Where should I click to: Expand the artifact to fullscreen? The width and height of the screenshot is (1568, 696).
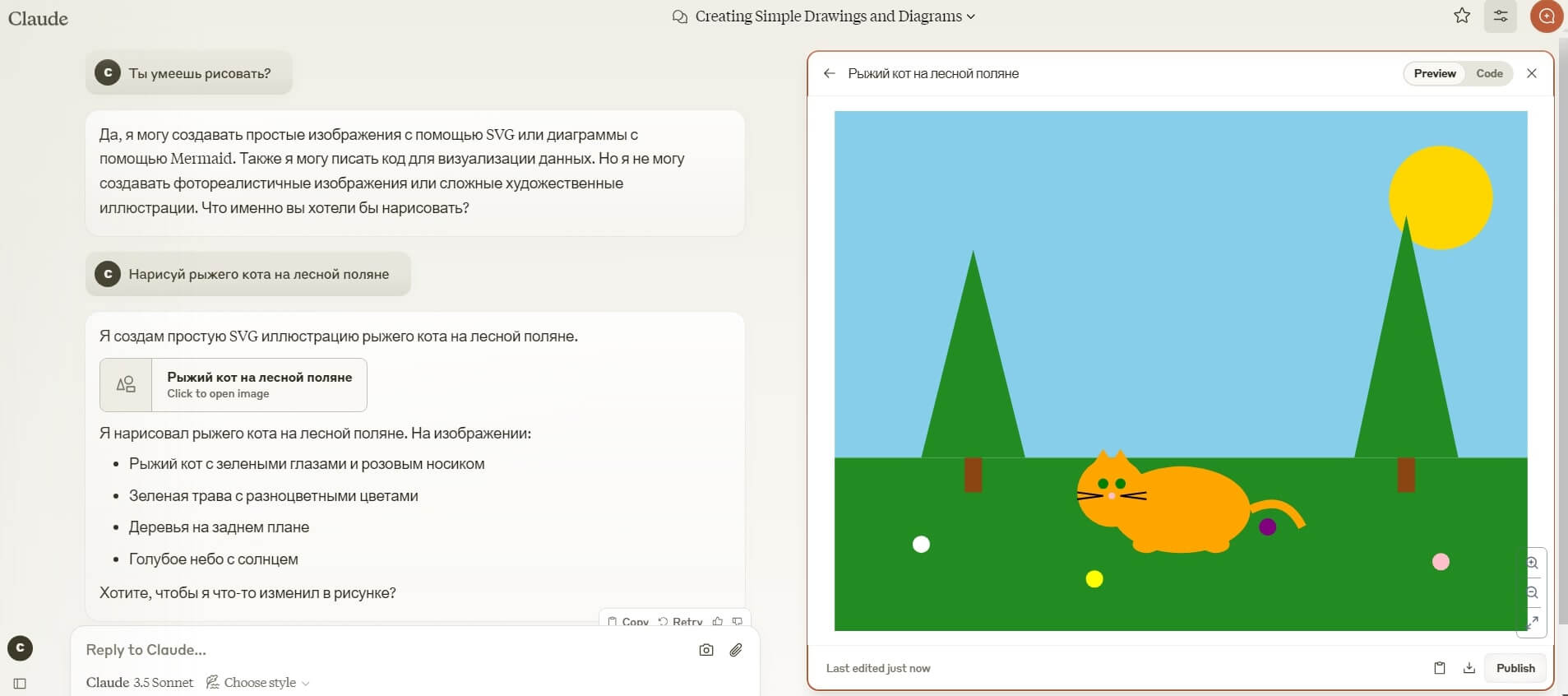(x=1533, y=622)
